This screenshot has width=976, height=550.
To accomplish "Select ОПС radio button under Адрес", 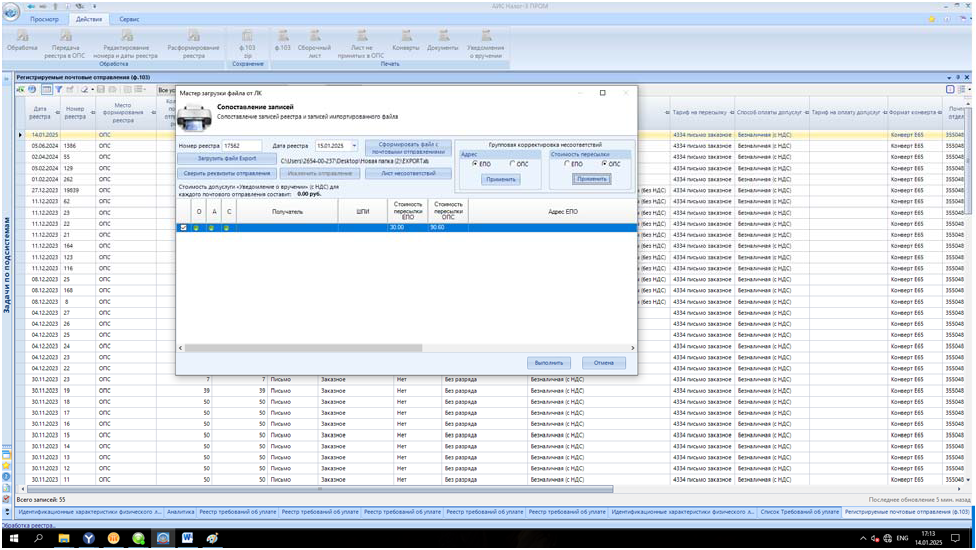I will click(x=512, y=164).
